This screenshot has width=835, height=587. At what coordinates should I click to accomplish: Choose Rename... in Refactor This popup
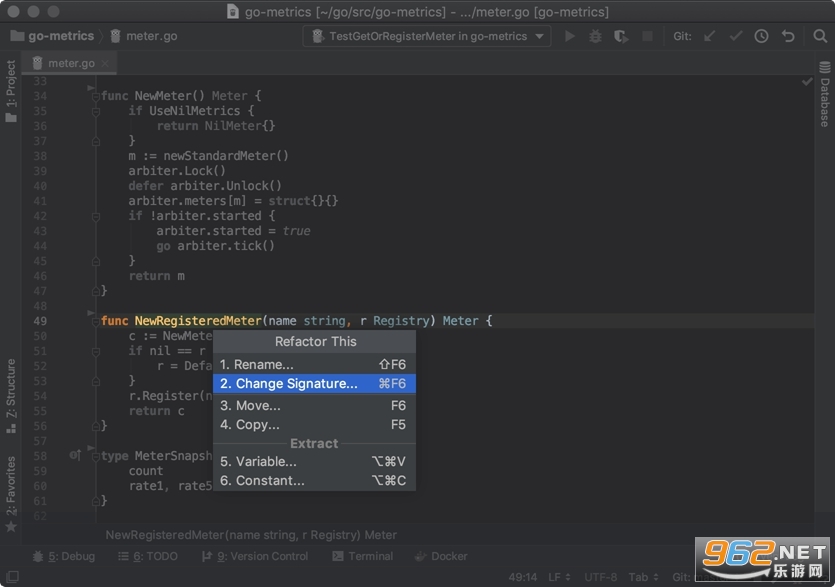314,364
